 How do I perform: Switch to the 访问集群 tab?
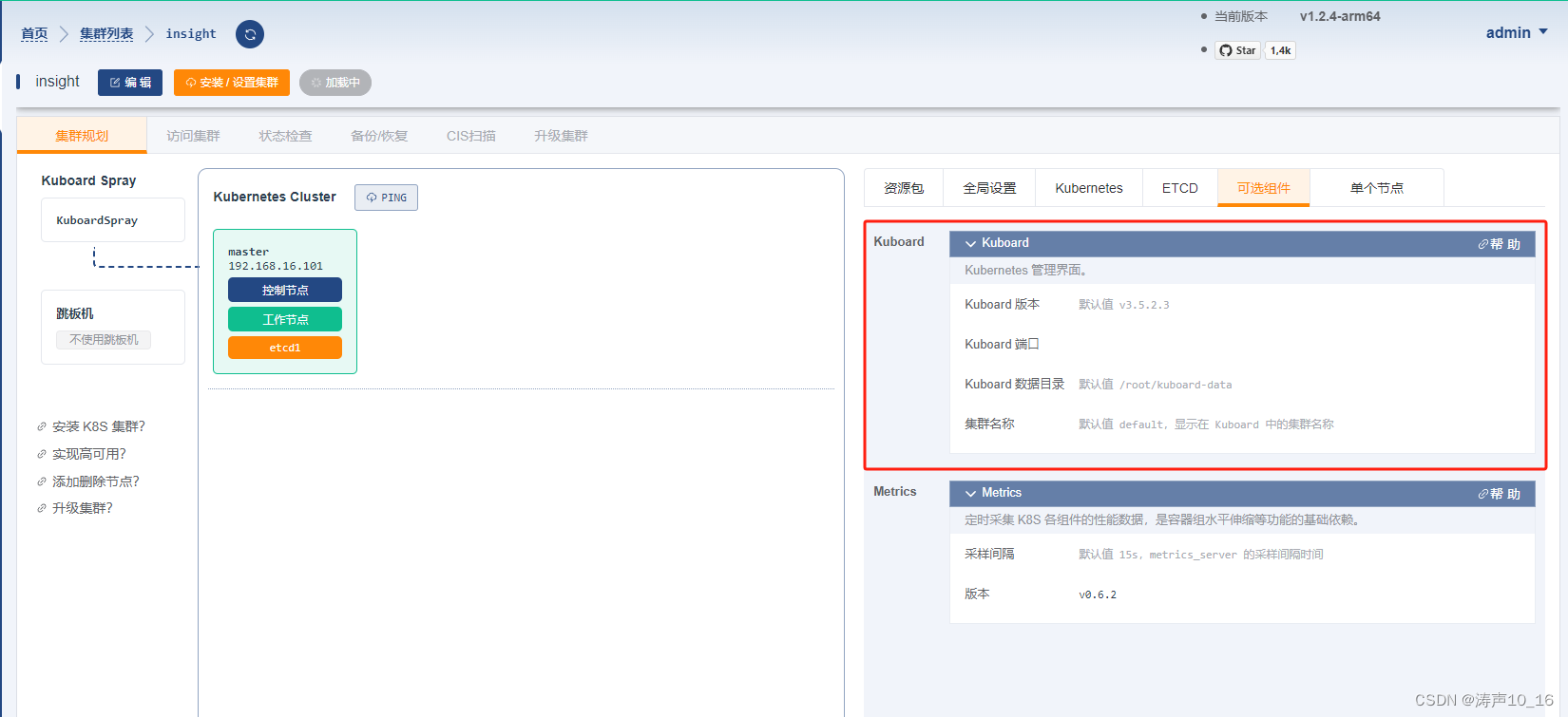click(x=193, y=136)
